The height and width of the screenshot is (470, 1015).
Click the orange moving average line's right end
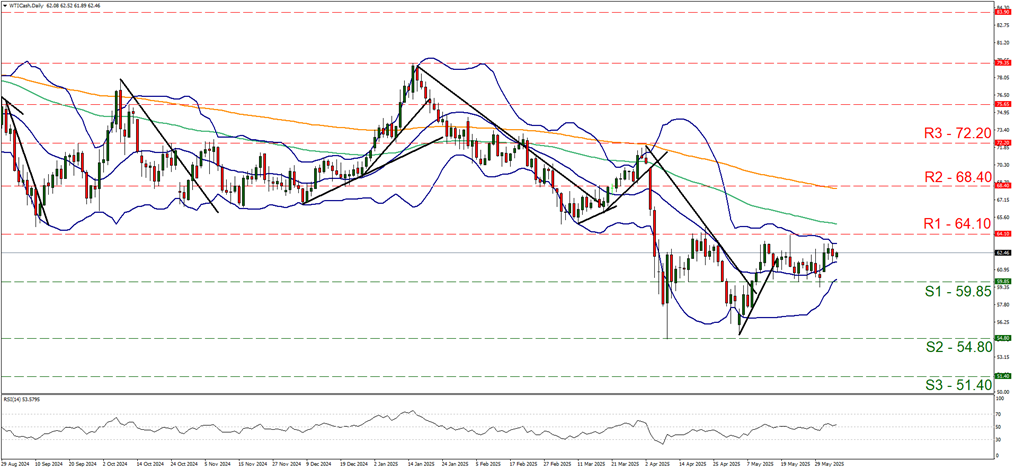pos(835,188)
